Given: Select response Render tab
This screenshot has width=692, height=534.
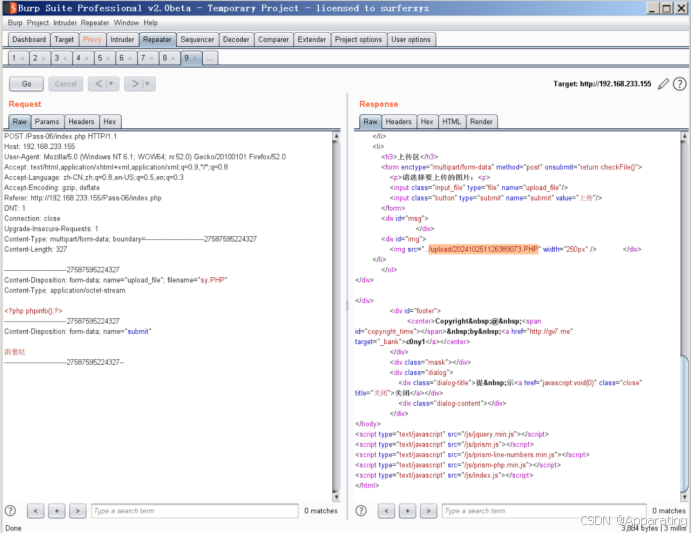Looking at the screenshot, I should point(481,121).
